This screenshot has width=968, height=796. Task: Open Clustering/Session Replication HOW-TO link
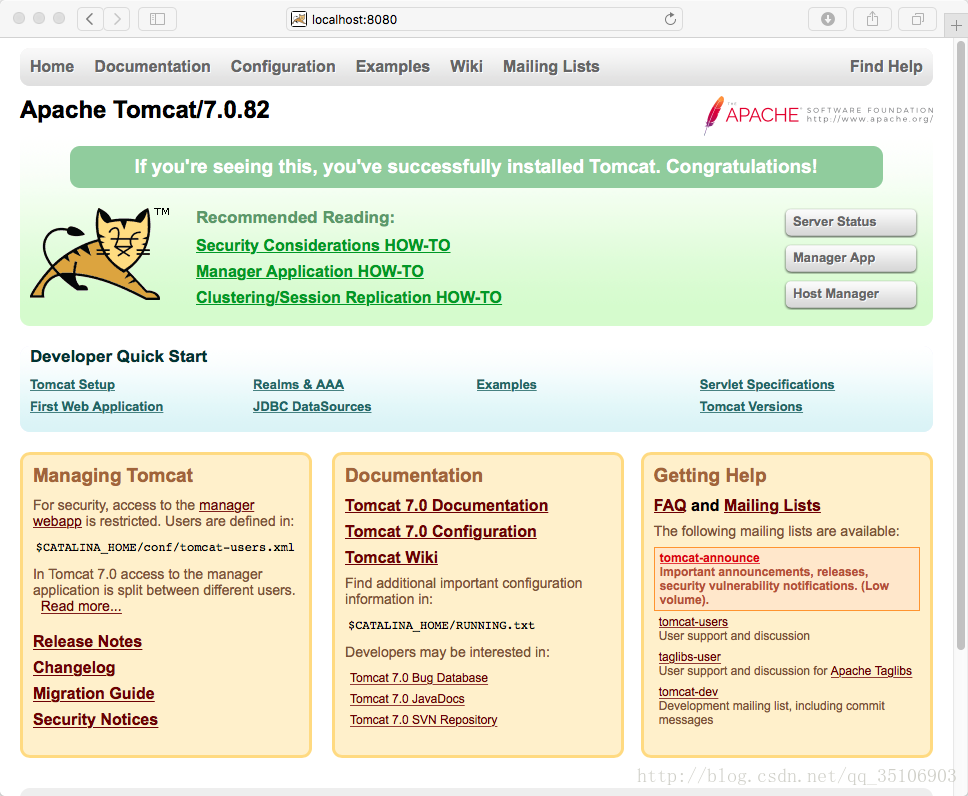pyautogui.click(x=349, y=297)
